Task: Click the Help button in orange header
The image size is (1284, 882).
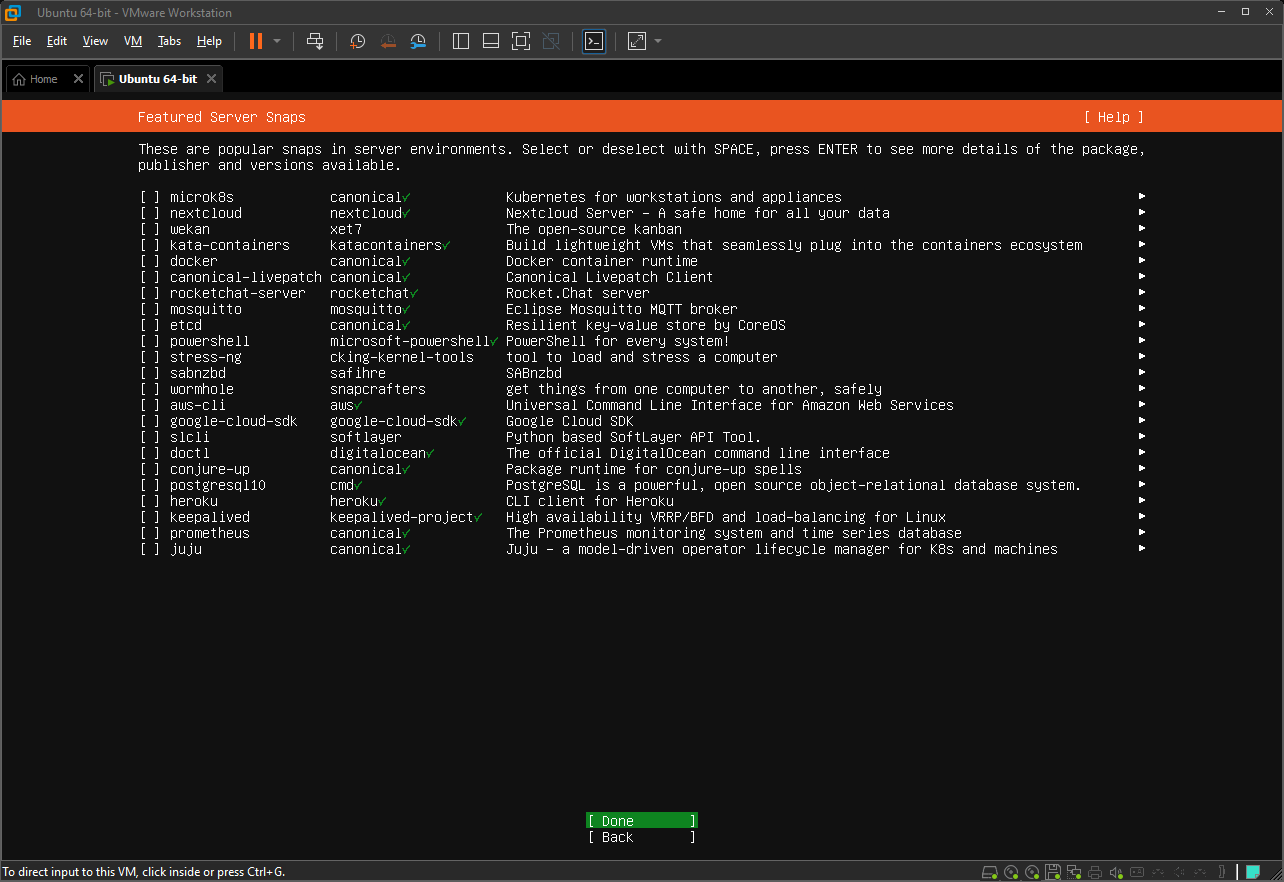Action: point(1113,117)
